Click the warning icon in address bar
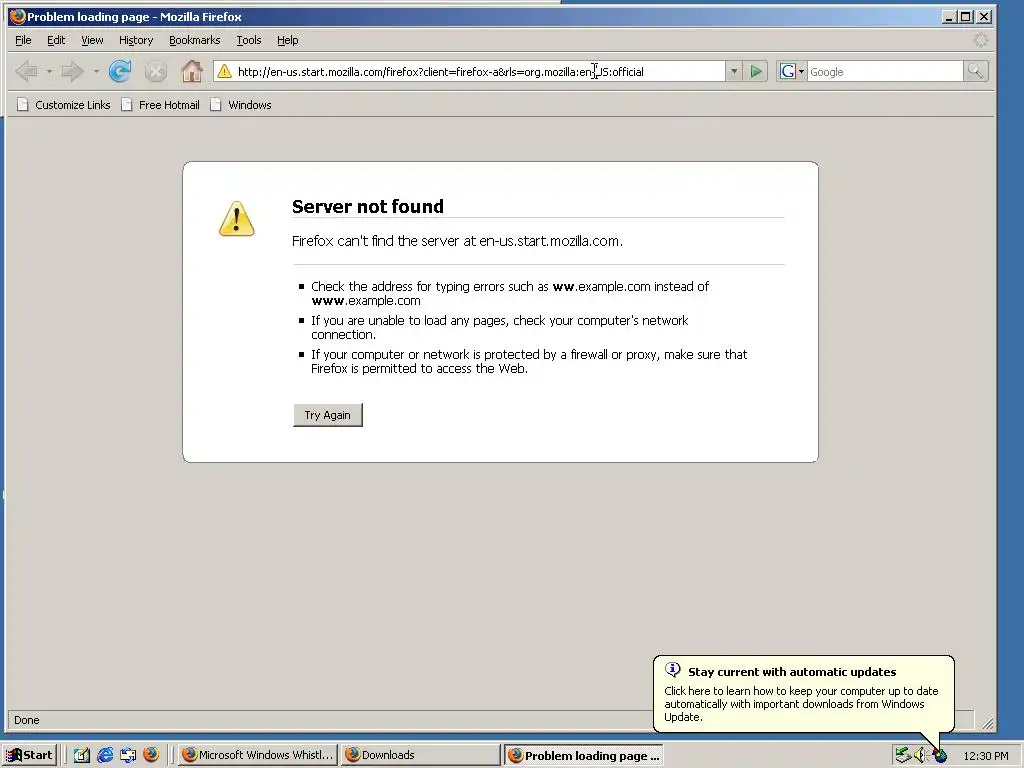1024x768 pixels. [224, 71]
